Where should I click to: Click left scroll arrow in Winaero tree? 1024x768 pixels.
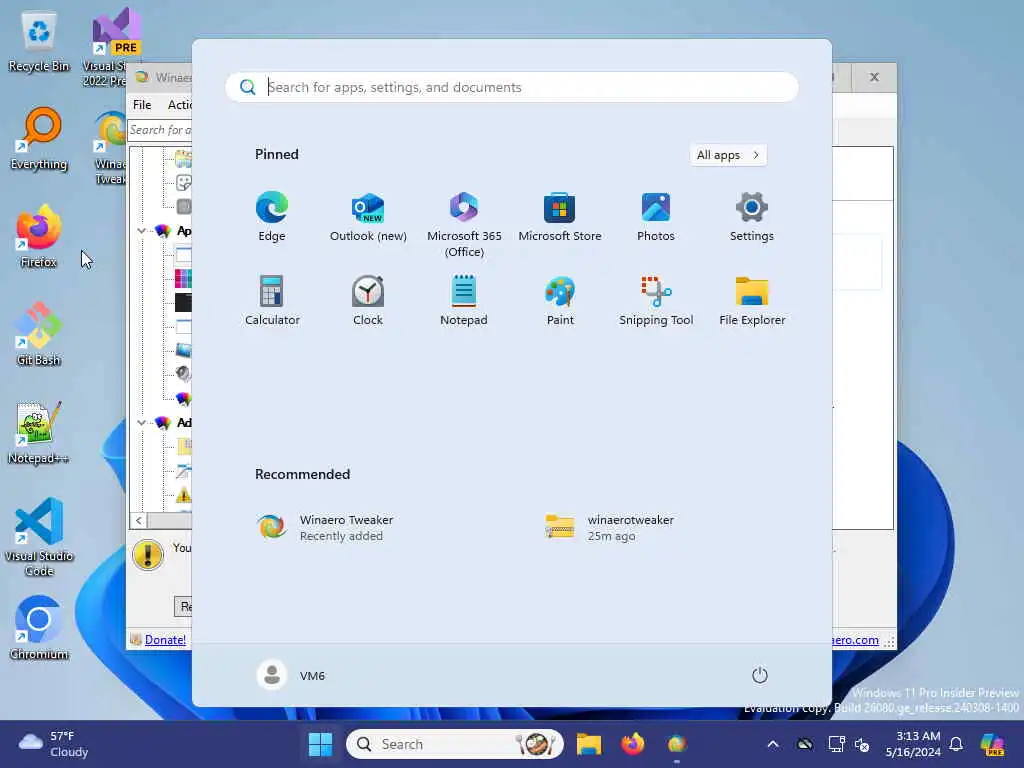click(138, 520)
